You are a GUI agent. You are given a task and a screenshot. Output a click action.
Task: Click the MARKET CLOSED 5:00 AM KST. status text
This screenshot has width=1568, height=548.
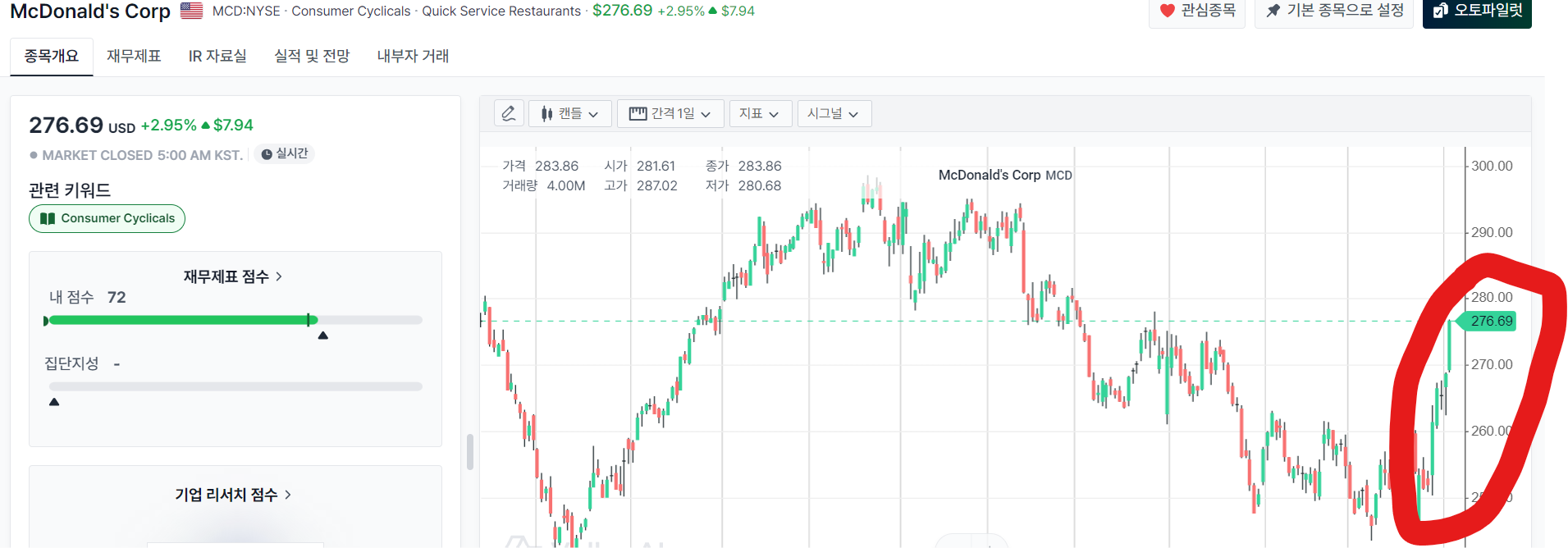142,155
